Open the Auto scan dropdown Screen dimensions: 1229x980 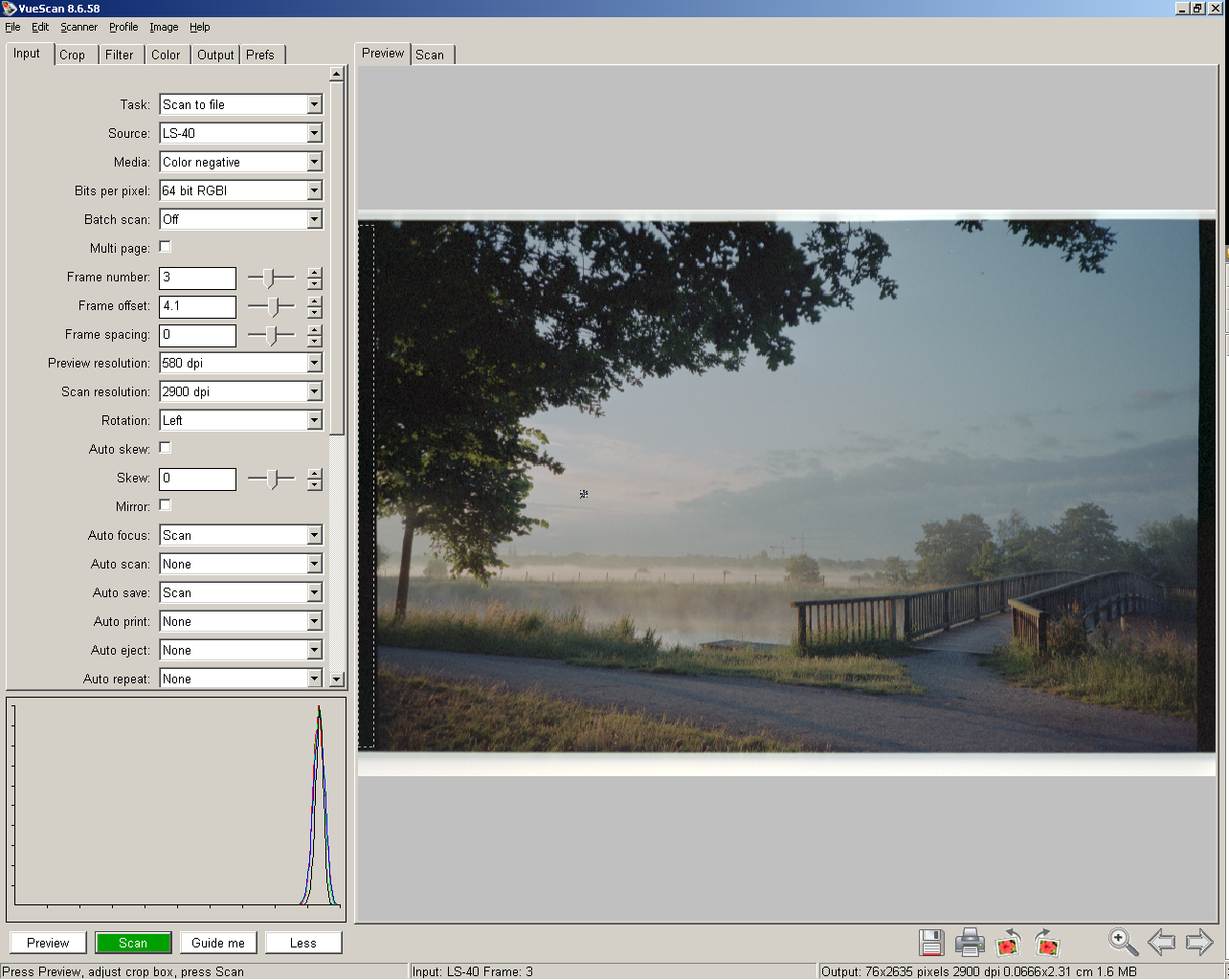(x=240, y=564)
